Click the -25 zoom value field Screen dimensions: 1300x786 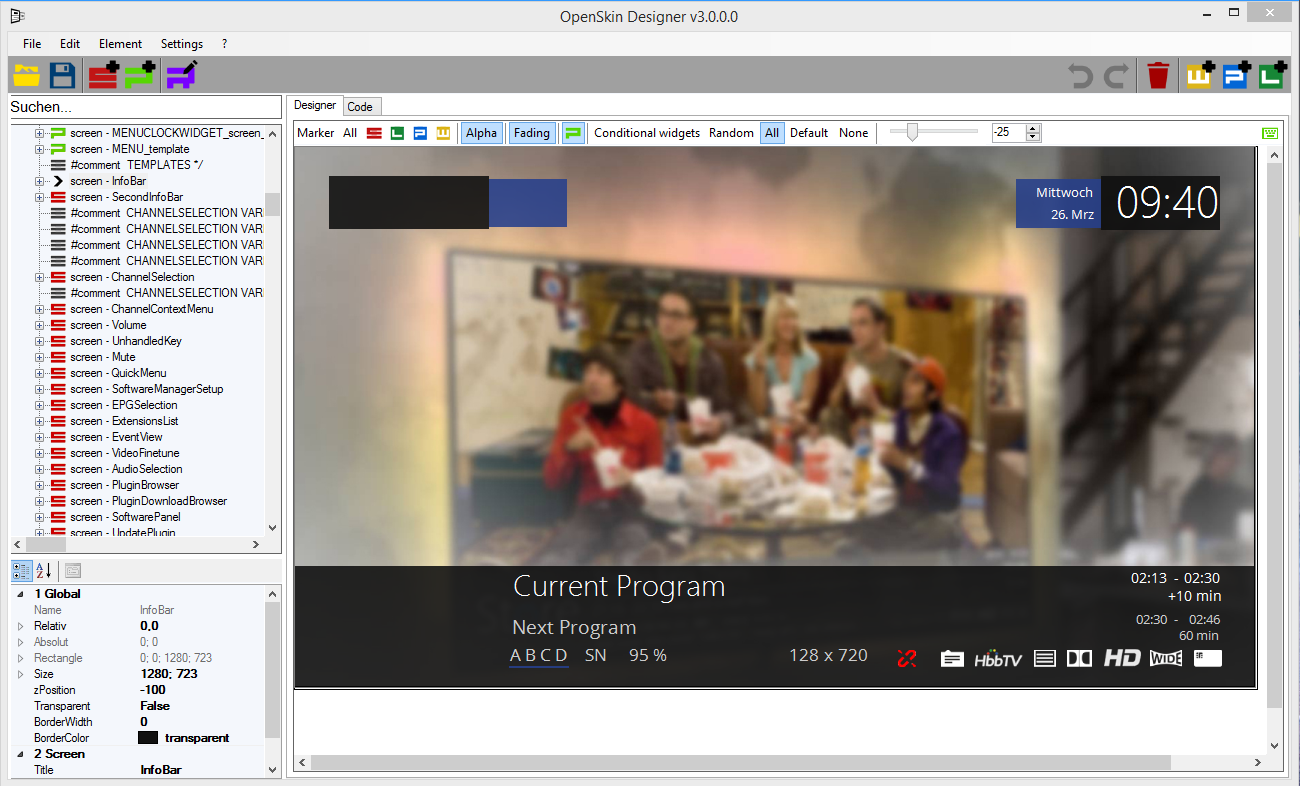pos(1009,132)
